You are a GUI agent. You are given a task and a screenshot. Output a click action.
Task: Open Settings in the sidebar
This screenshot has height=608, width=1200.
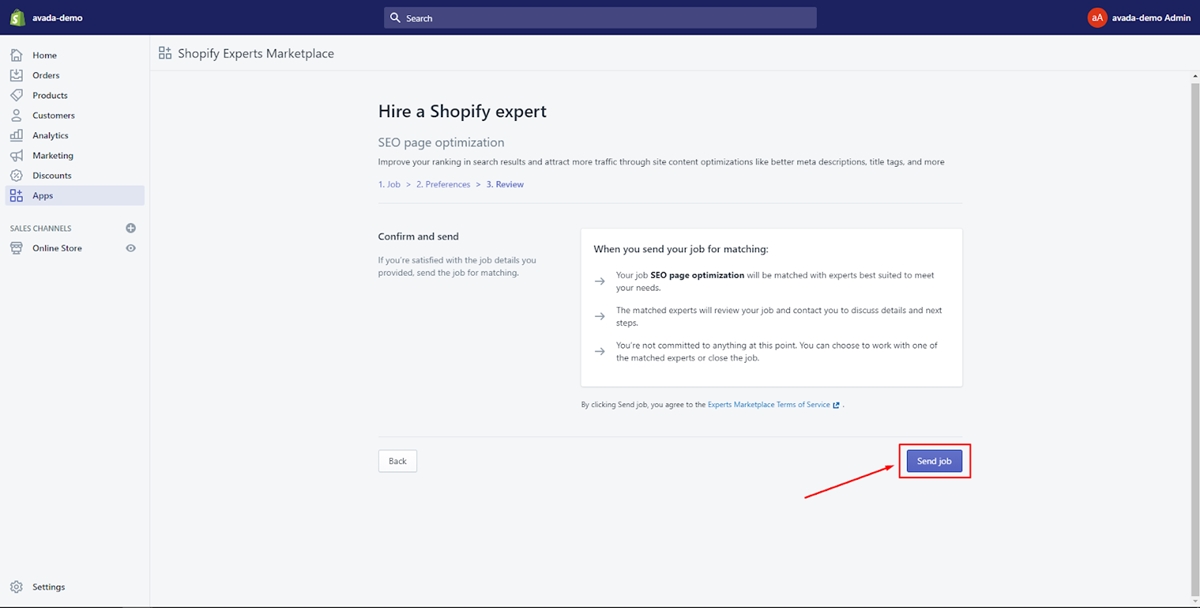(48, 587)
